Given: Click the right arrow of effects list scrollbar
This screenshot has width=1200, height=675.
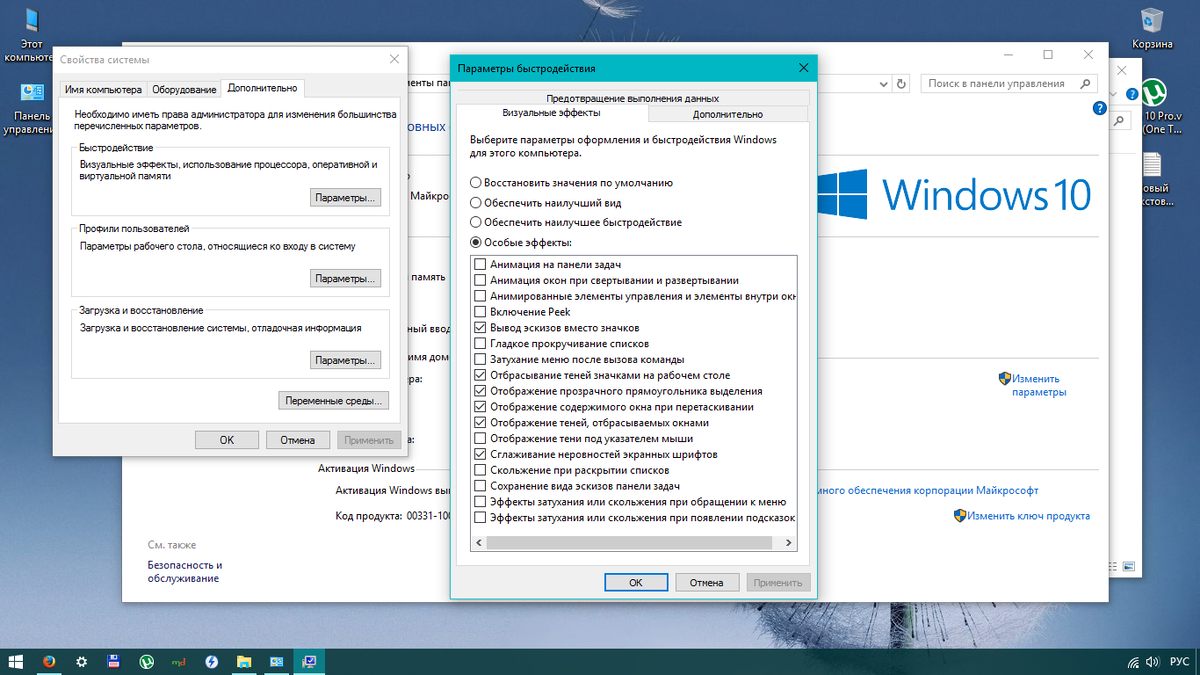Looking at the screenshot, I should click(x=789, y=543).
